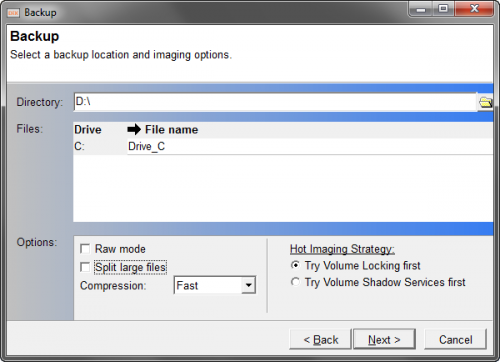
Task: Maximize the Backup window
Action: pyautogui.click(x=443, y=9)
